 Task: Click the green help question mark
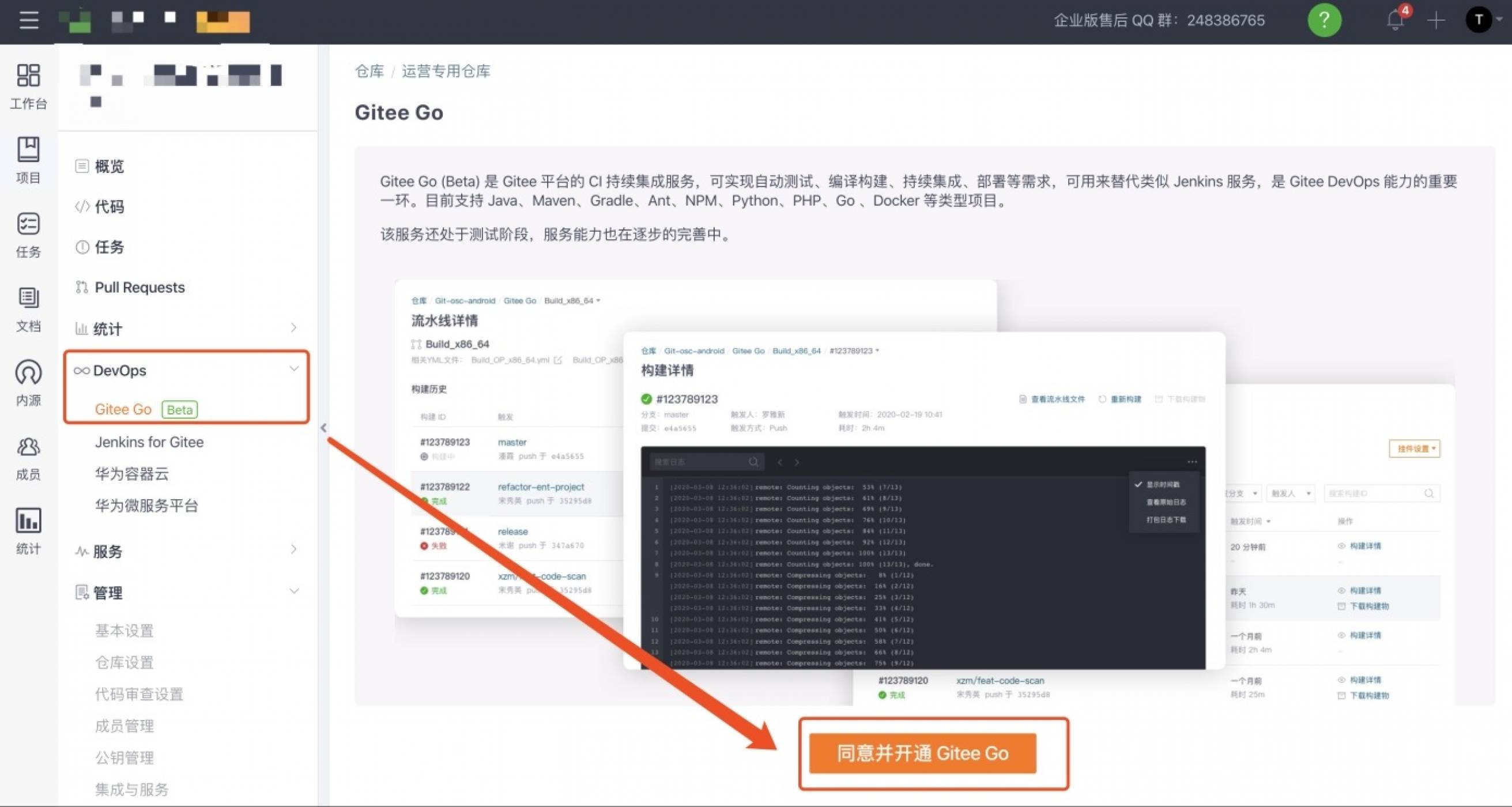(x=1325, y=21)
